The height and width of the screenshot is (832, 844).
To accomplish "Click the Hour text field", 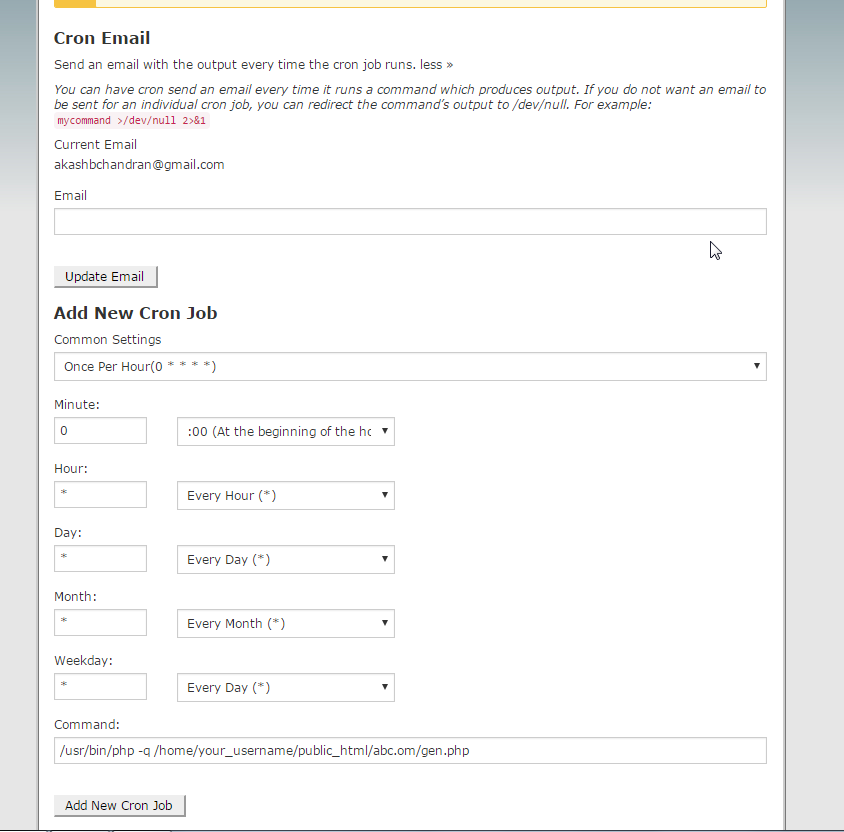I will pyautogui.click(x=100, y=495).
